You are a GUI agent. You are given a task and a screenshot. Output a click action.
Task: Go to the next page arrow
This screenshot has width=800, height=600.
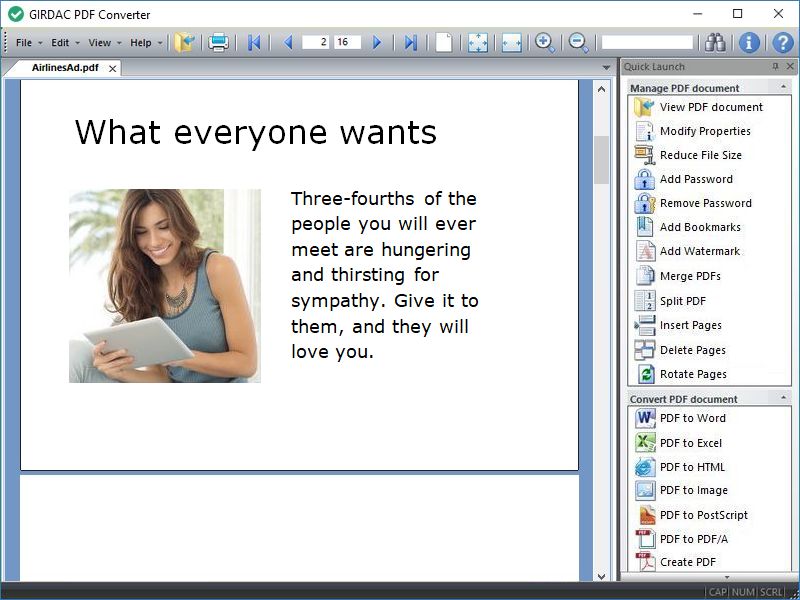377,42
